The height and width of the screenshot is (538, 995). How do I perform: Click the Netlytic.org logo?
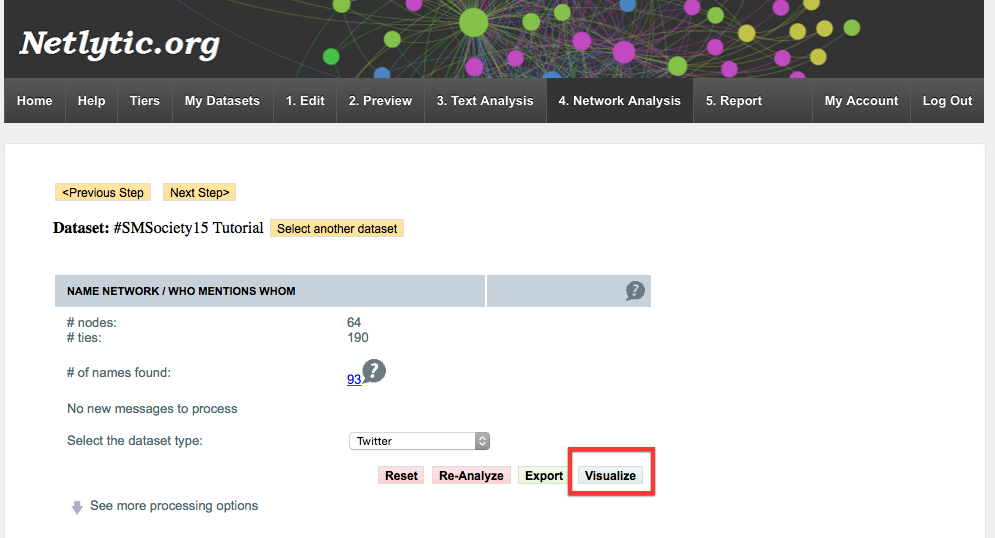tap(119, 44)
